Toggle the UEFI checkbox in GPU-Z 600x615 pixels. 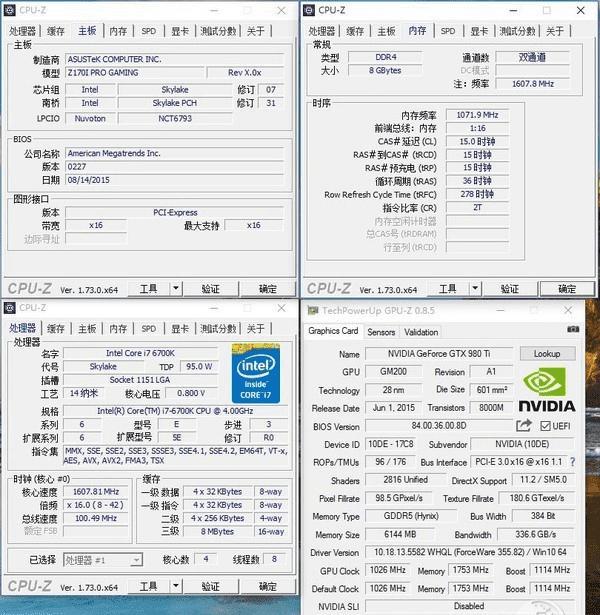[545, 426]
